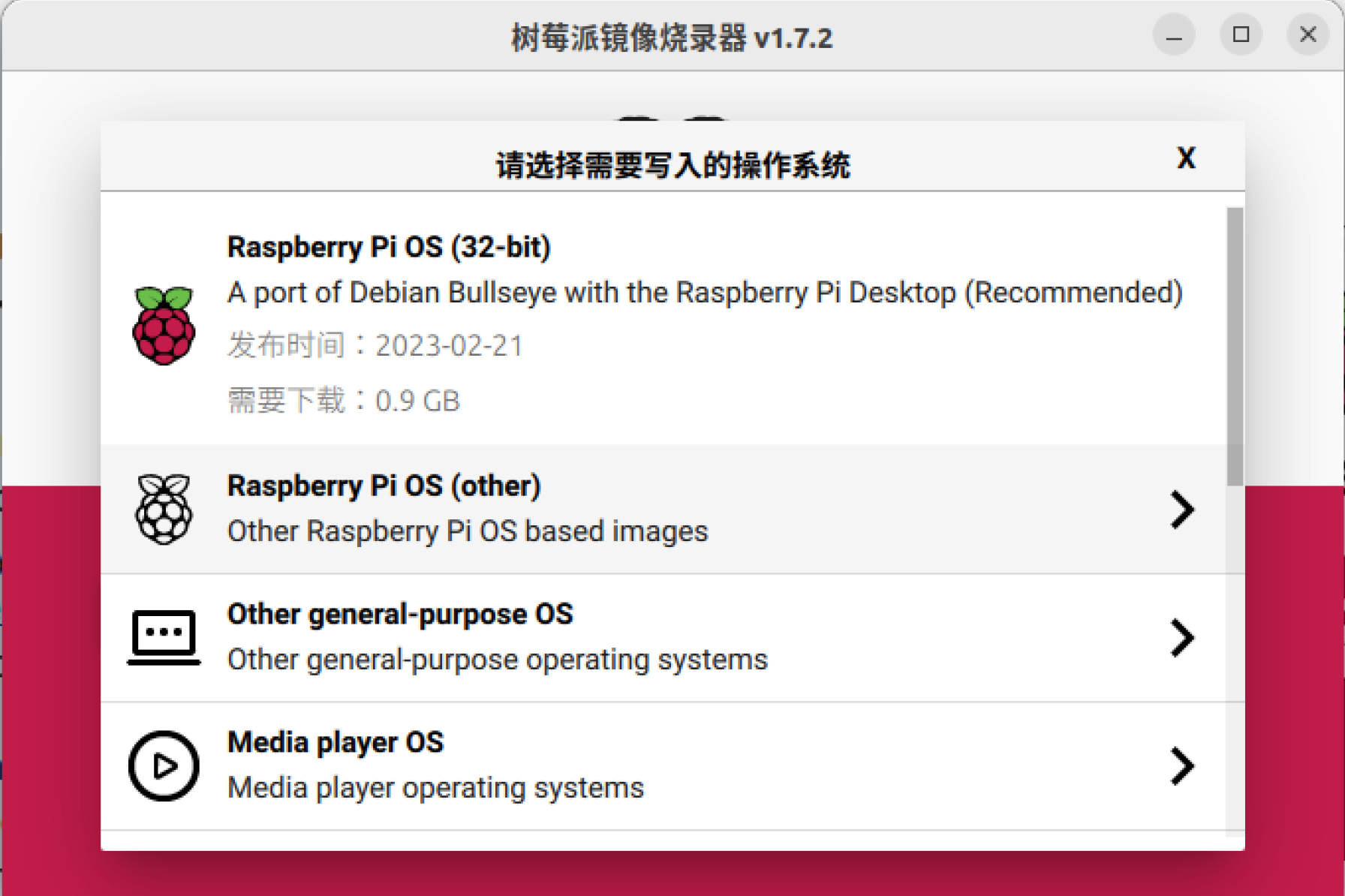Click the 0.9 GB download size label
Viewport: 1345px width, 896px height.
click(x=344, y=400)
